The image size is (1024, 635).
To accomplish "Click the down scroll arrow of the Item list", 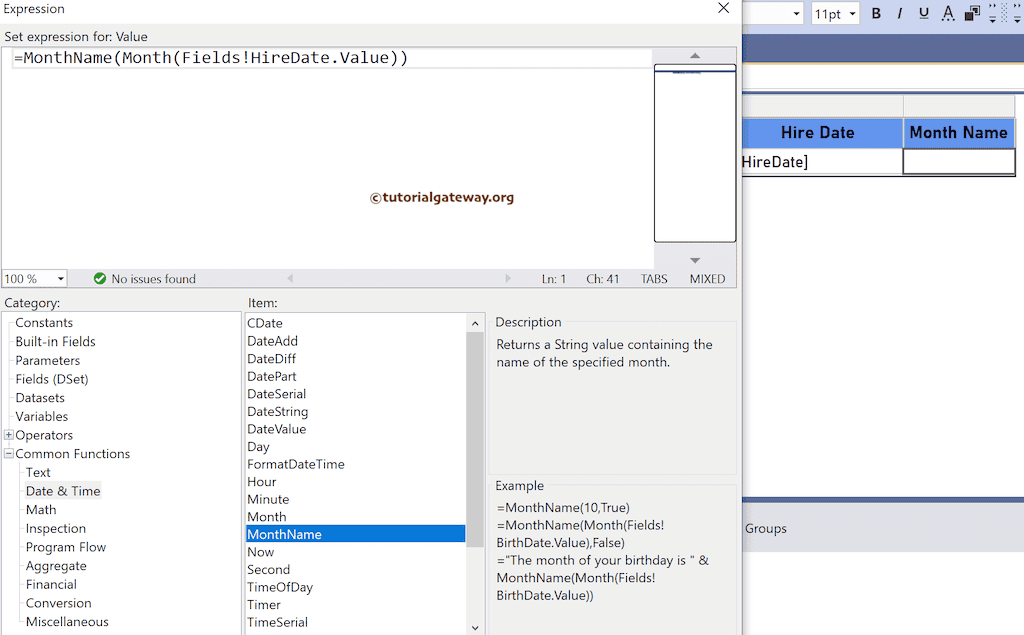I will click(x=475, y=628).
